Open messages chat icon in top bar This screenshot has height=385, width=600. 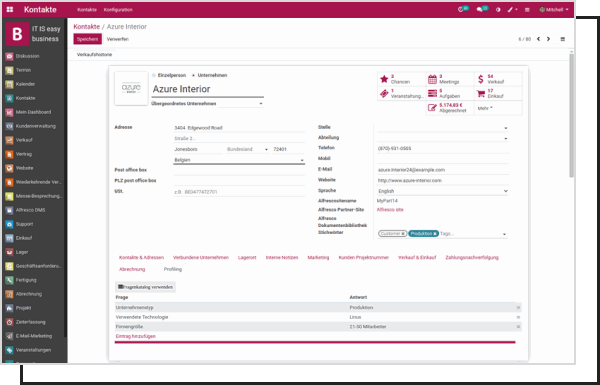(480, 10)
